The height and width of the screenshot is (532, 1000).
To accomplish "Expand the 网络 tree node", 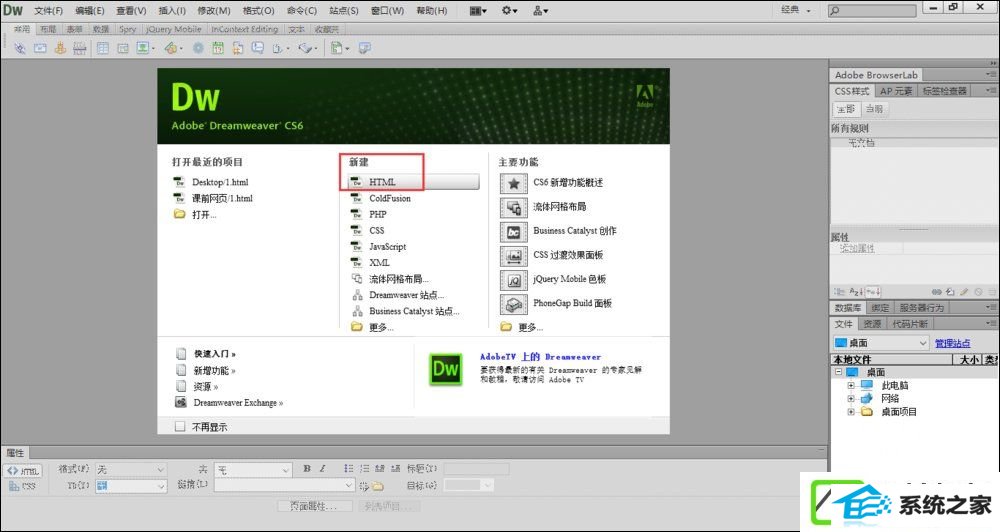I will click(851, 399).
